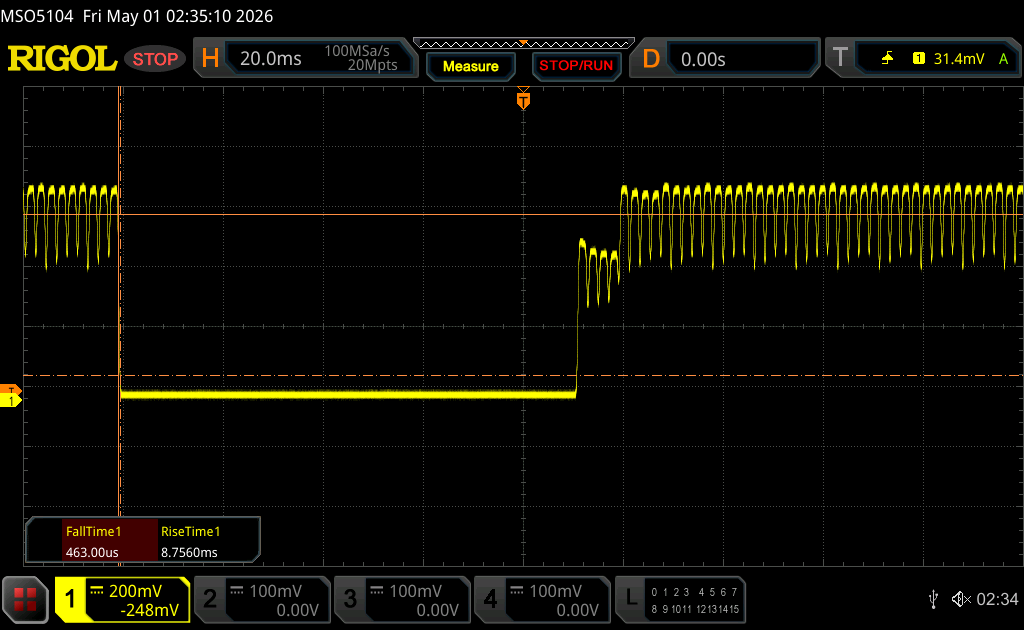Click the RIGOL logo
The height and width of the screenshot is (630, 1024).
(62, 59)
